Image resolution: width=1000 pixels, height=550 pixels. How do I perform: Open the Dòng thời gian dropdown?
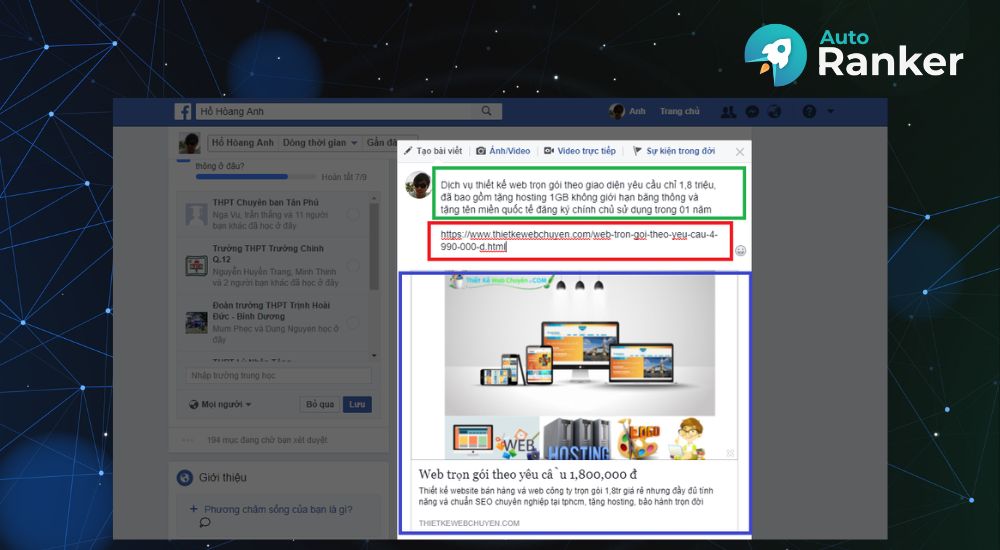coord(320,143)
